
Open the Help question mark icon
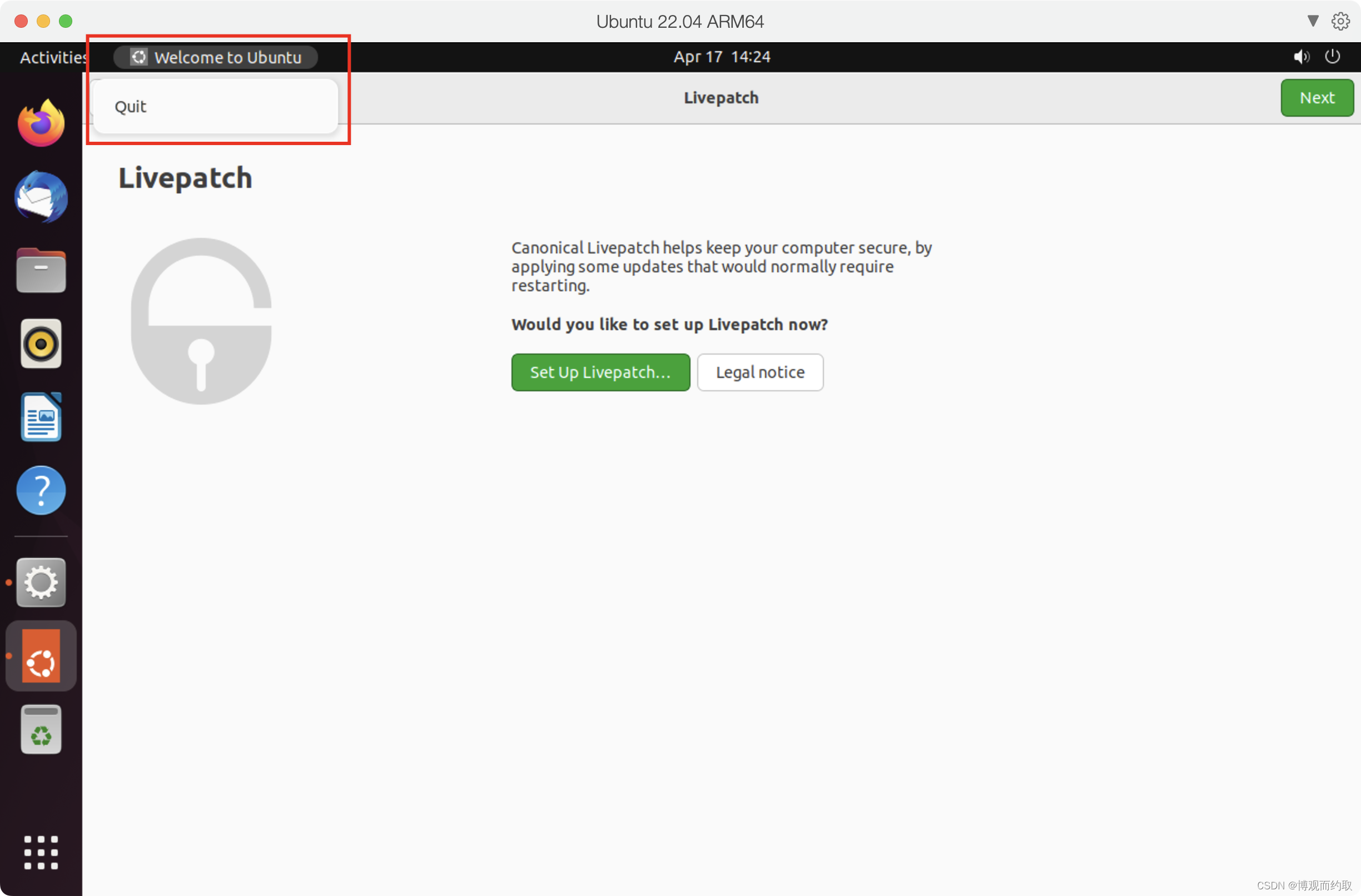(41, 490)
